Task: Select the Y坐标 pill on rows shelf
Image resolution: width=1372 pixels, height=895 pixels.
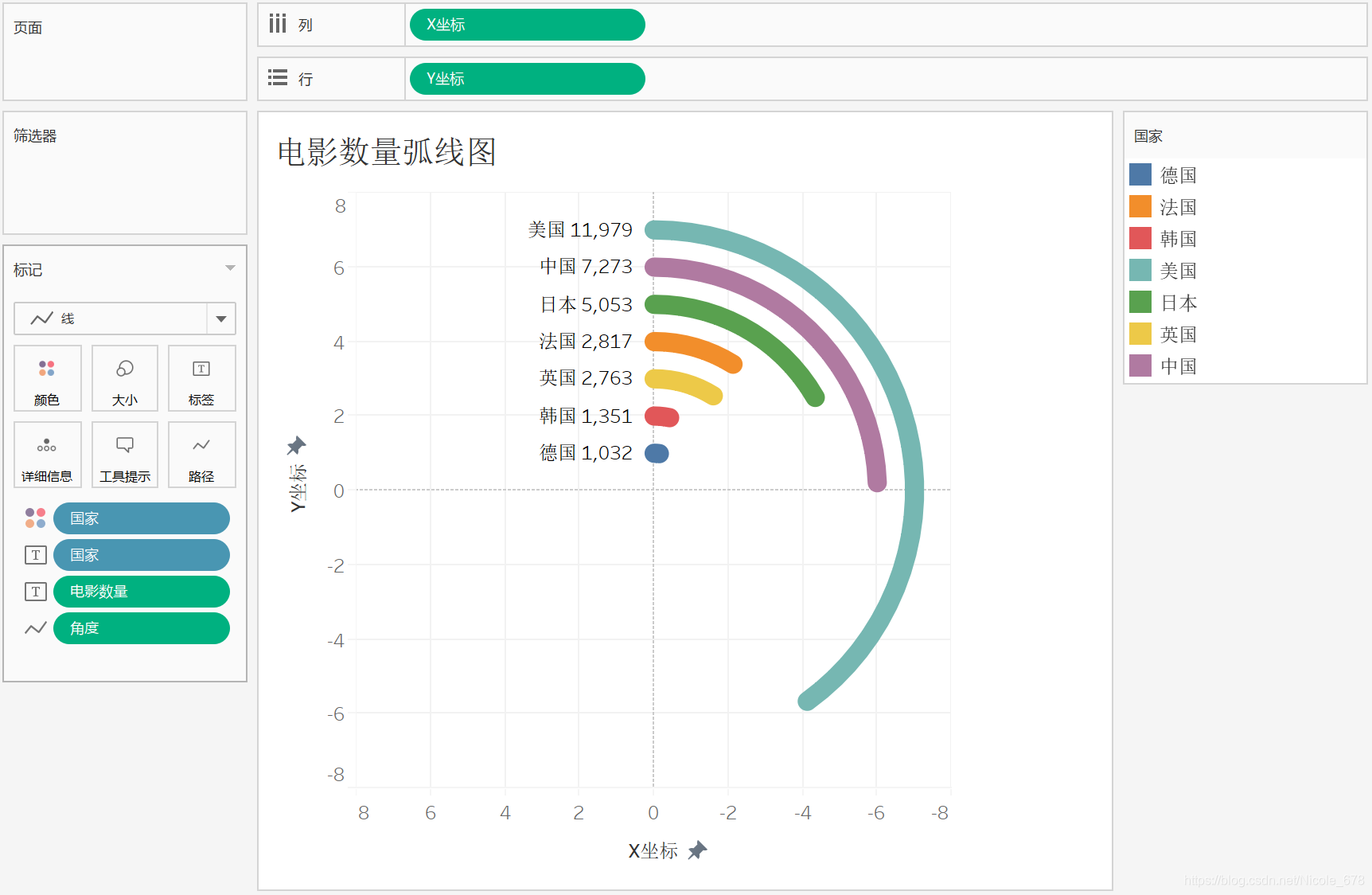Action: [x=527, y=79]
